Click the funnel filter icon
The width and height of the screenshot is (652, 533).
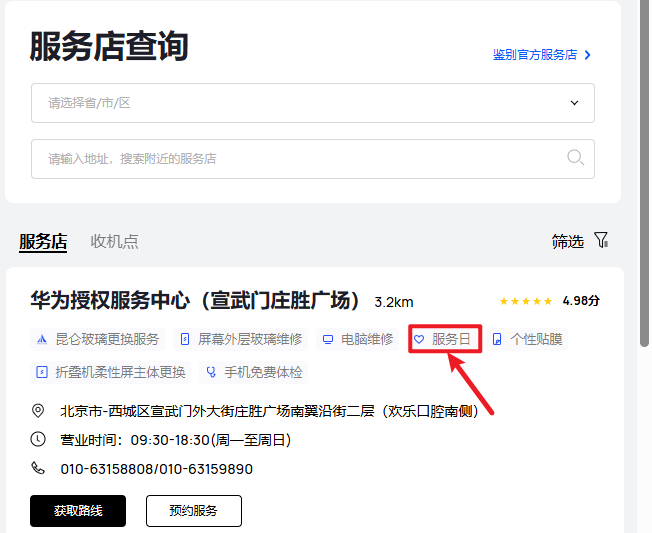click(x=601, y=240)
